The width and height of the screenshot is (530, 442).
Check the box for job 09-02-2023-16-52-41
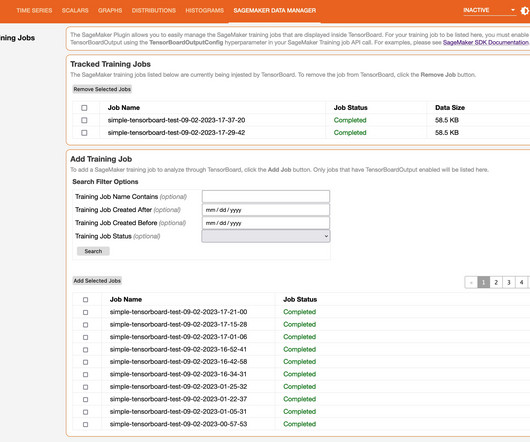(86, 350)
